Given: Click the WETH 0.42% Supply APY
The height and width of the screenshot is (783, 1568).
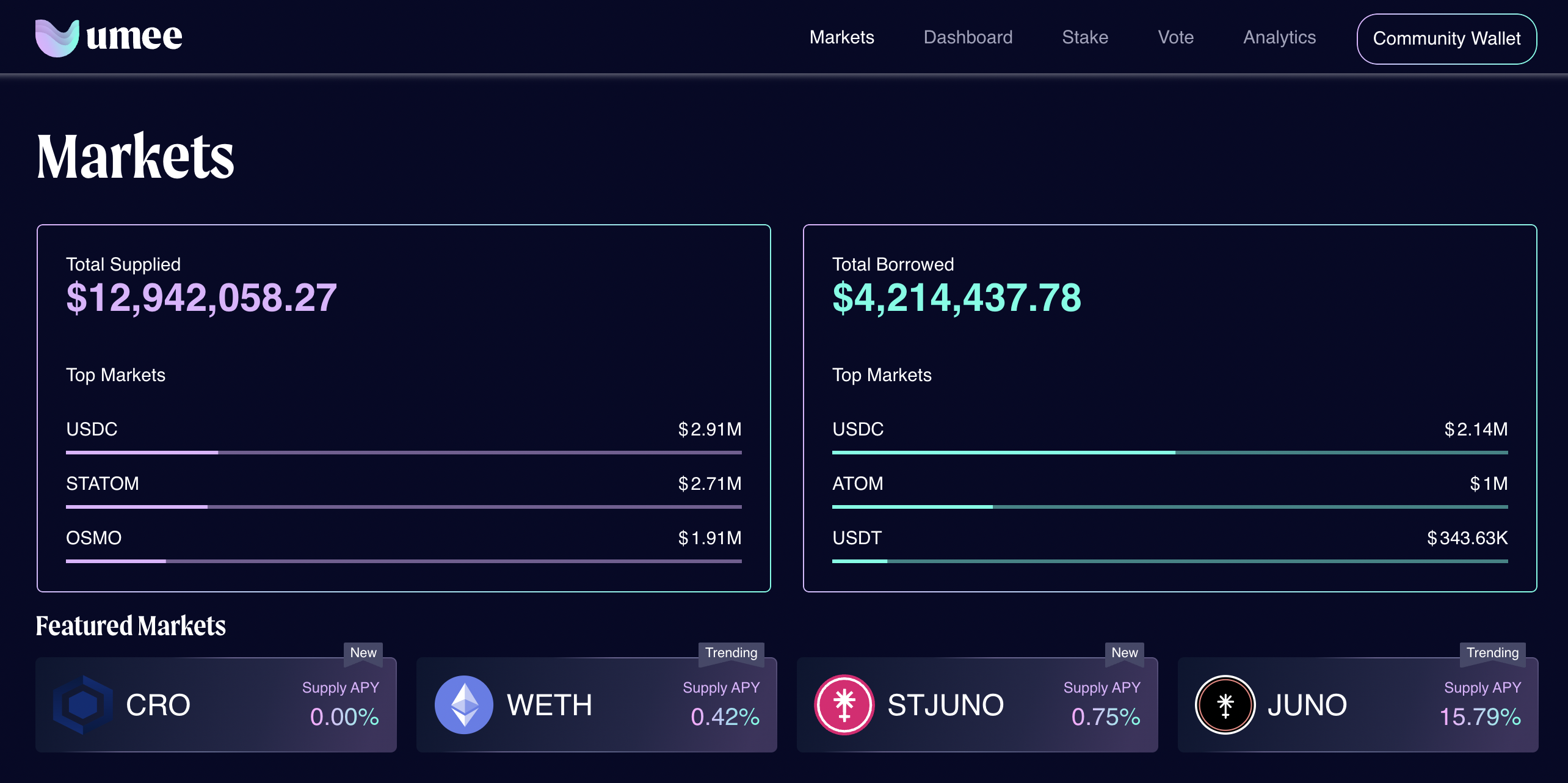Looking at the screenshot, I should point(725,716).
